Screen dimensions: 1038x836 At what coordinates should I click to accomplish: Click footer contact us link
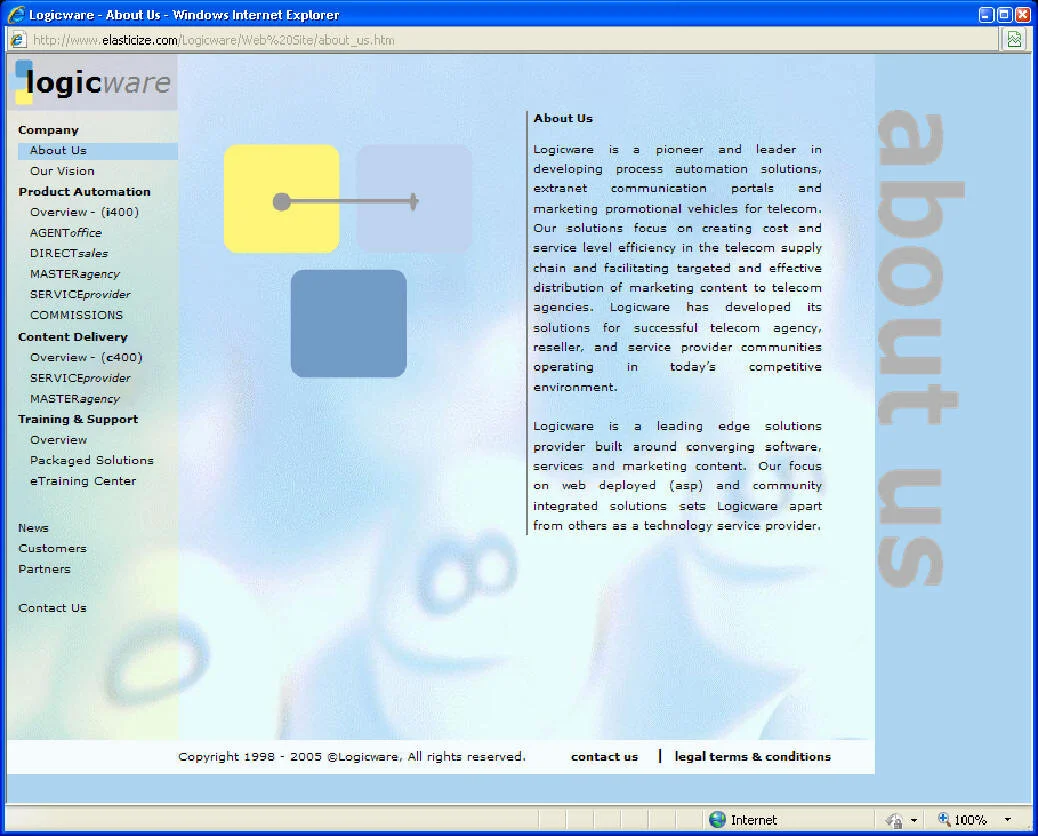[604, 756]
